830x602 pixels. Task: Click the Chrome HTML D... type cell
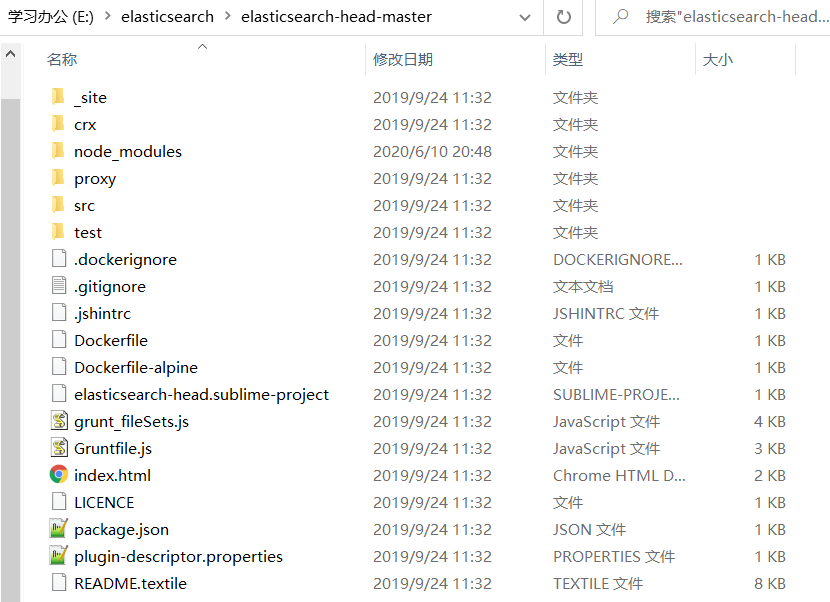pos(619,475)
